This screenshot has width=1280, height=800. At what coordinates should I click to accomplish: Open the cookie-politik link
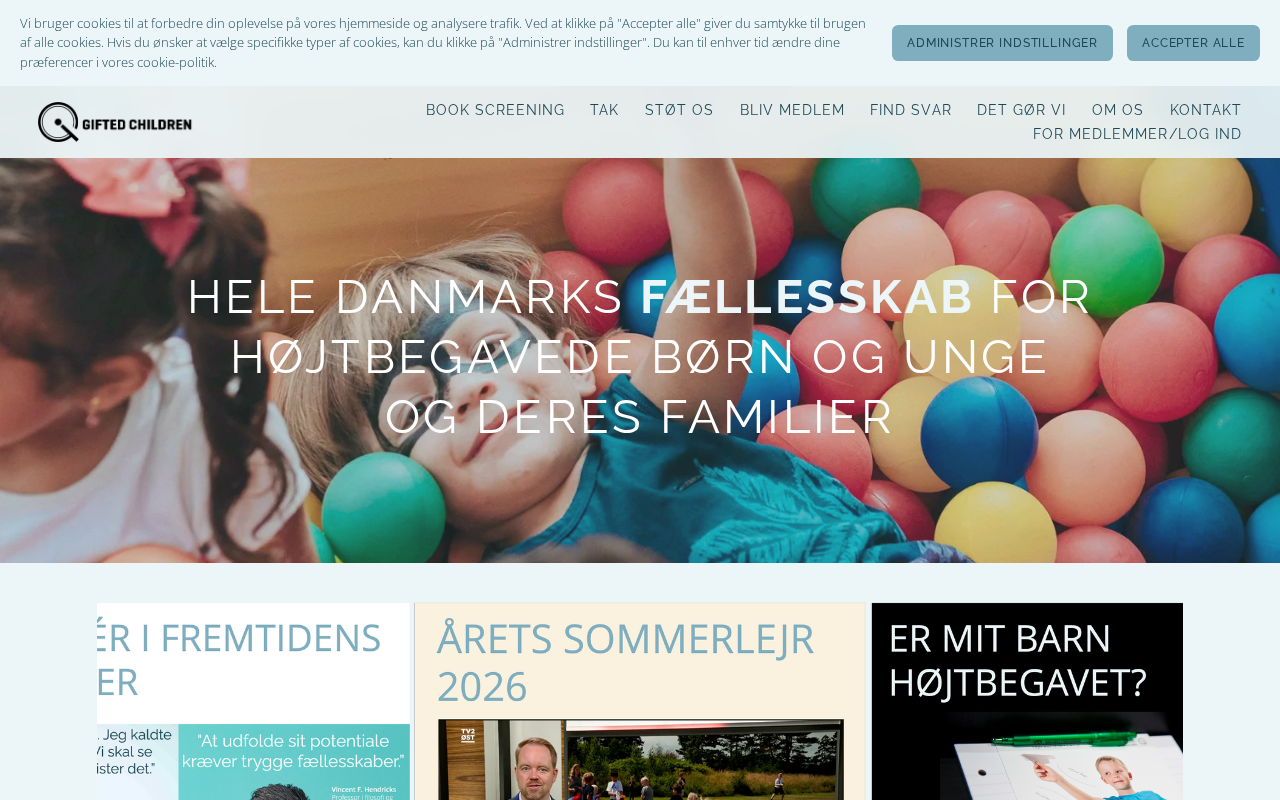click(175, 62)
